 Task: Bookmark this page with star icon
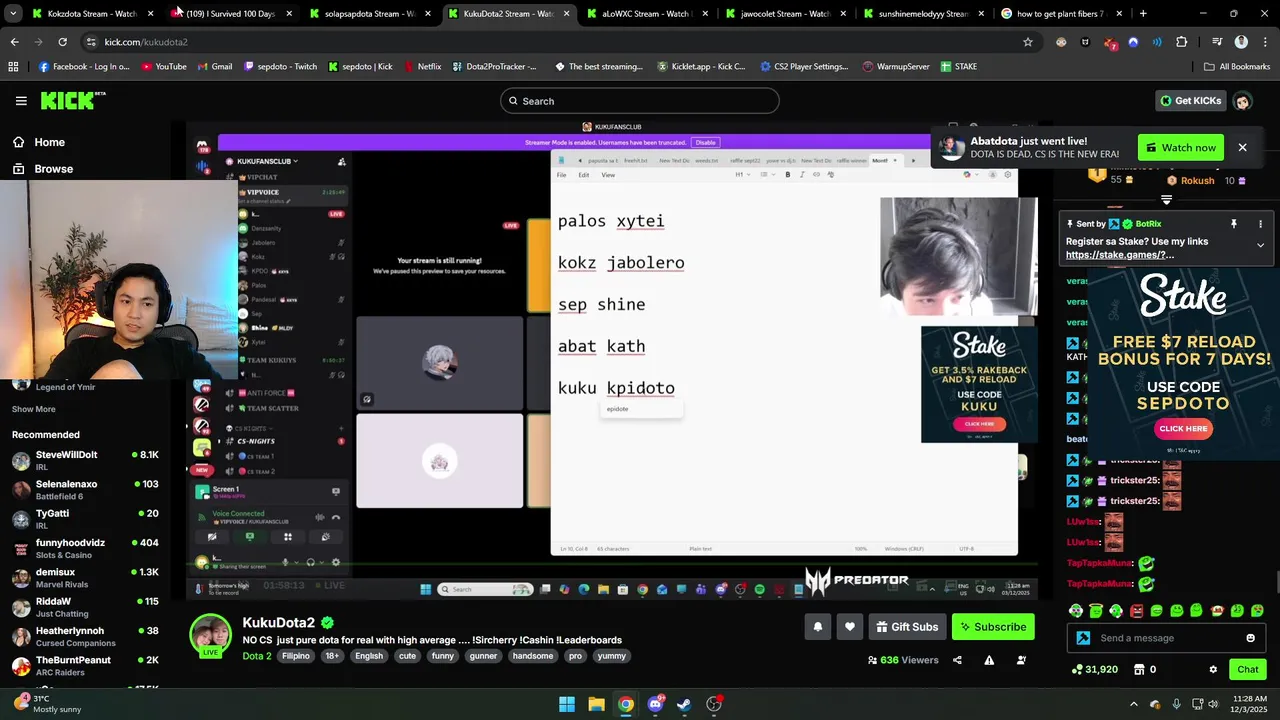(x=1027, y=42)
